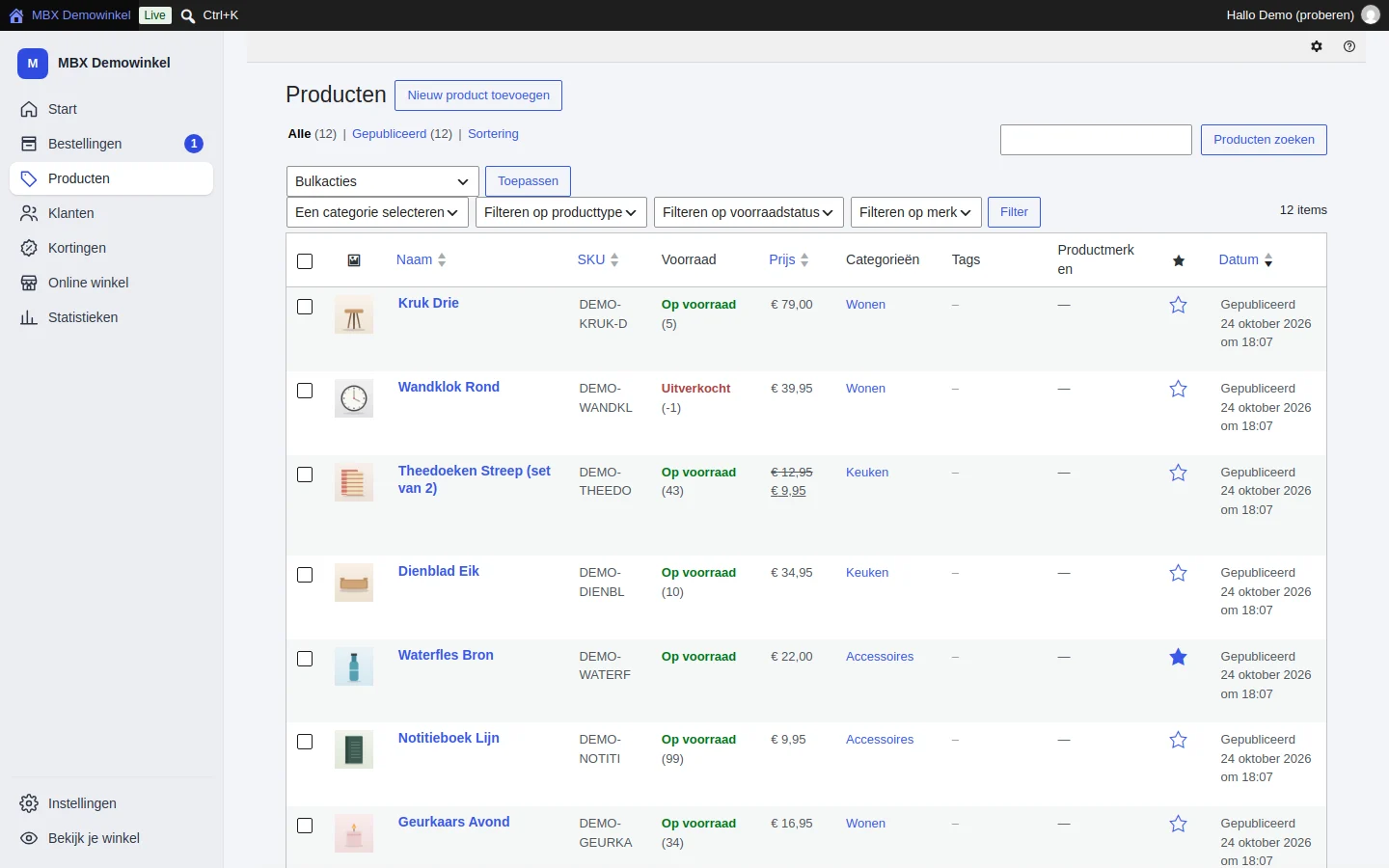Select all products checkbox in header

point(305,261)
